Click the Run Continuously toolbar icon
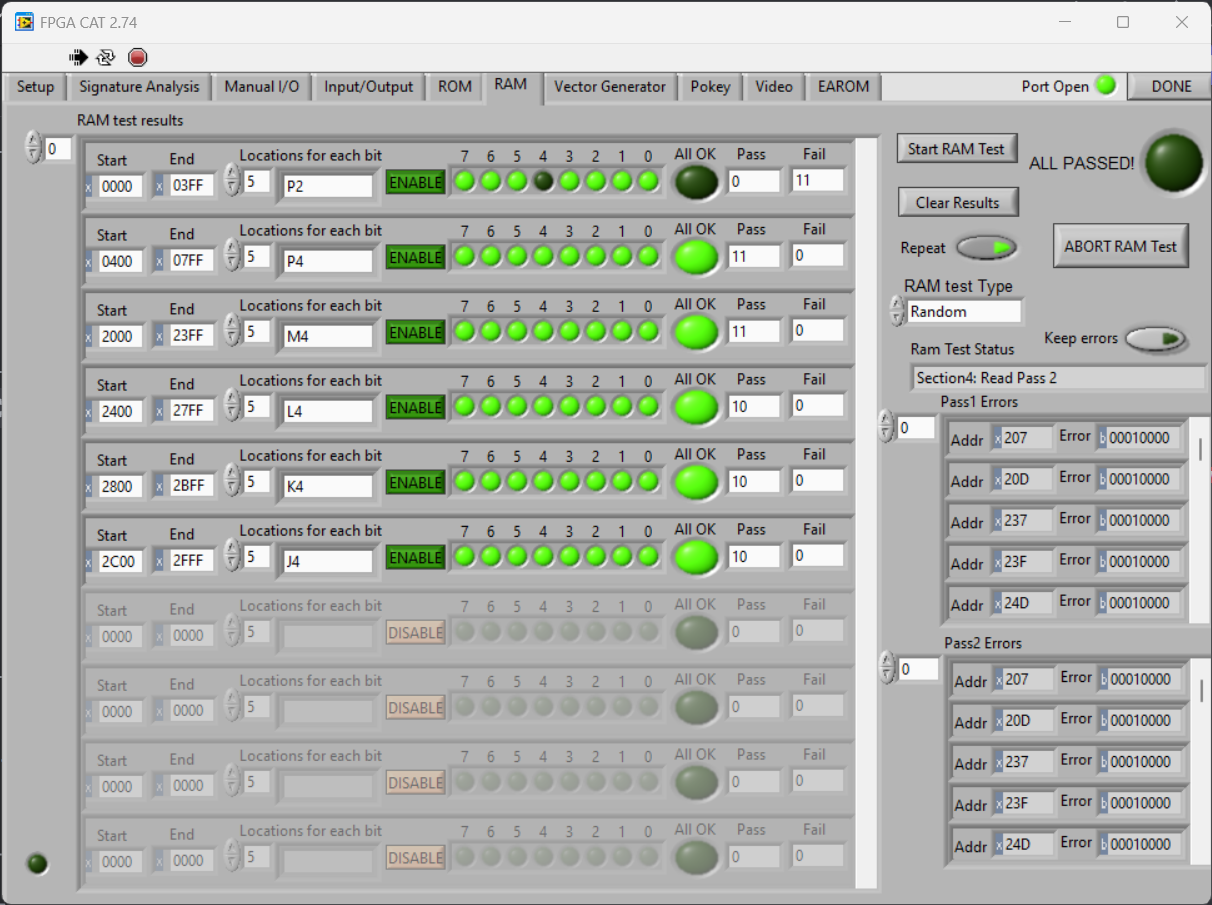Screen dimensions: 1212x905 [x=106, y=57]
